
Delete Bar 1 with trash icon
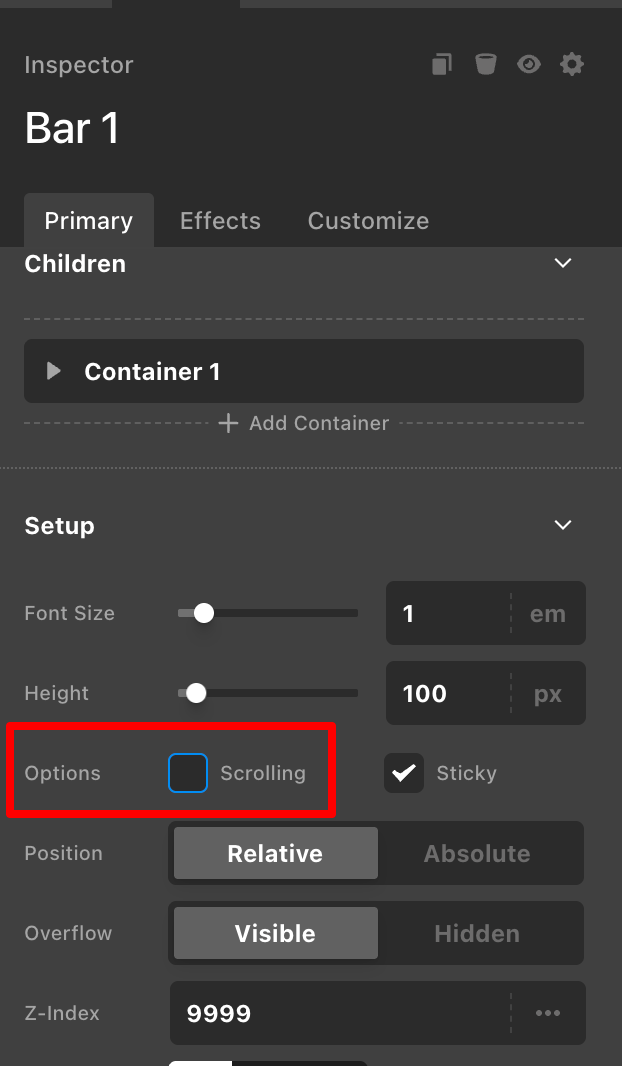[485, 65]
